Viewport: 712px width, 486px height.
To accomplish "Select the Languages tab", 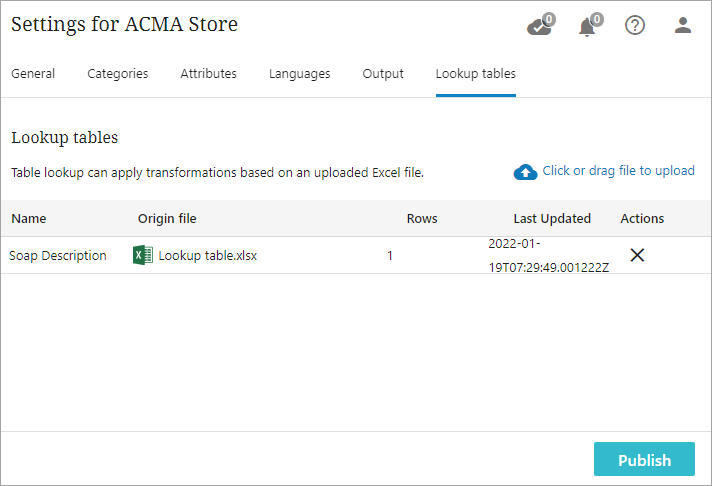I will tap(299, 74).
